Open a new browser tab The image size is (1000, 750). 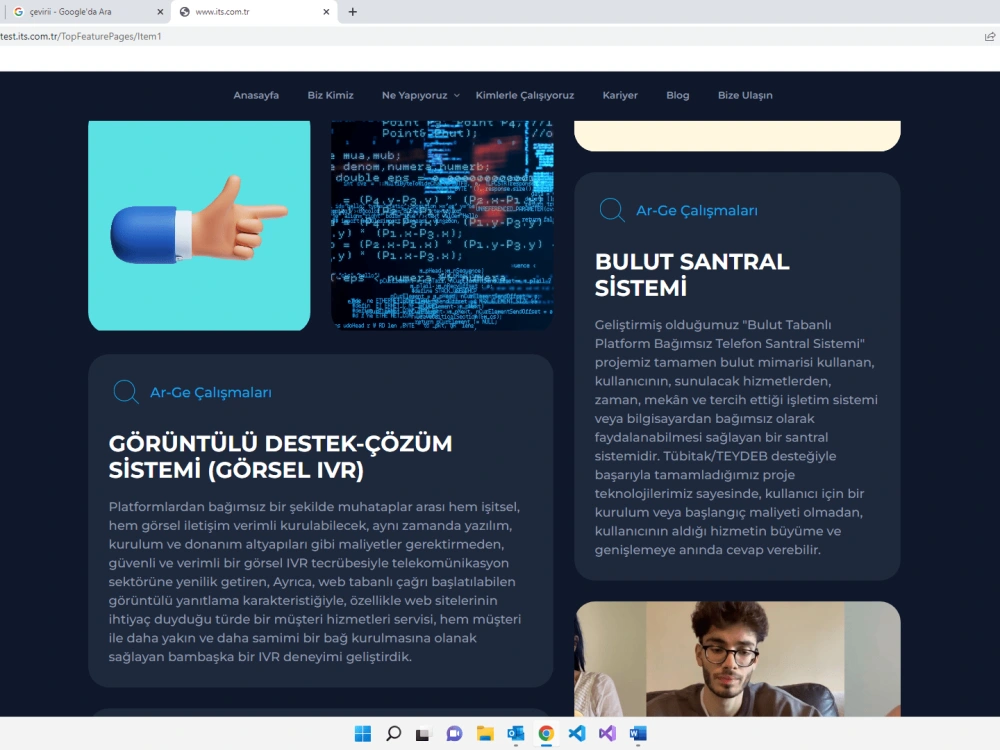point(352,11)
